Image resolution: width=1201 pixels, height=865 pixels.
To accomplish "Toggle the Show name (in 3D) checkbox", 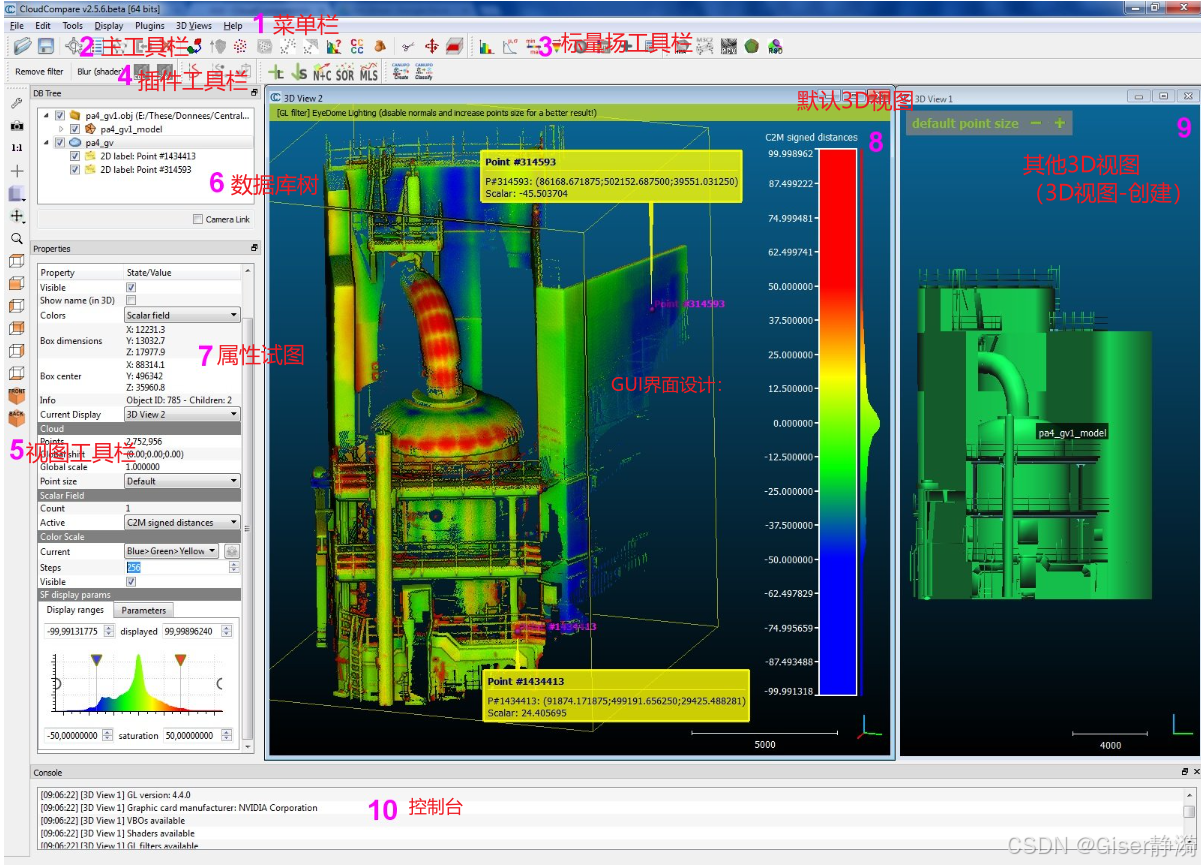I will click(x=131, y=300).
